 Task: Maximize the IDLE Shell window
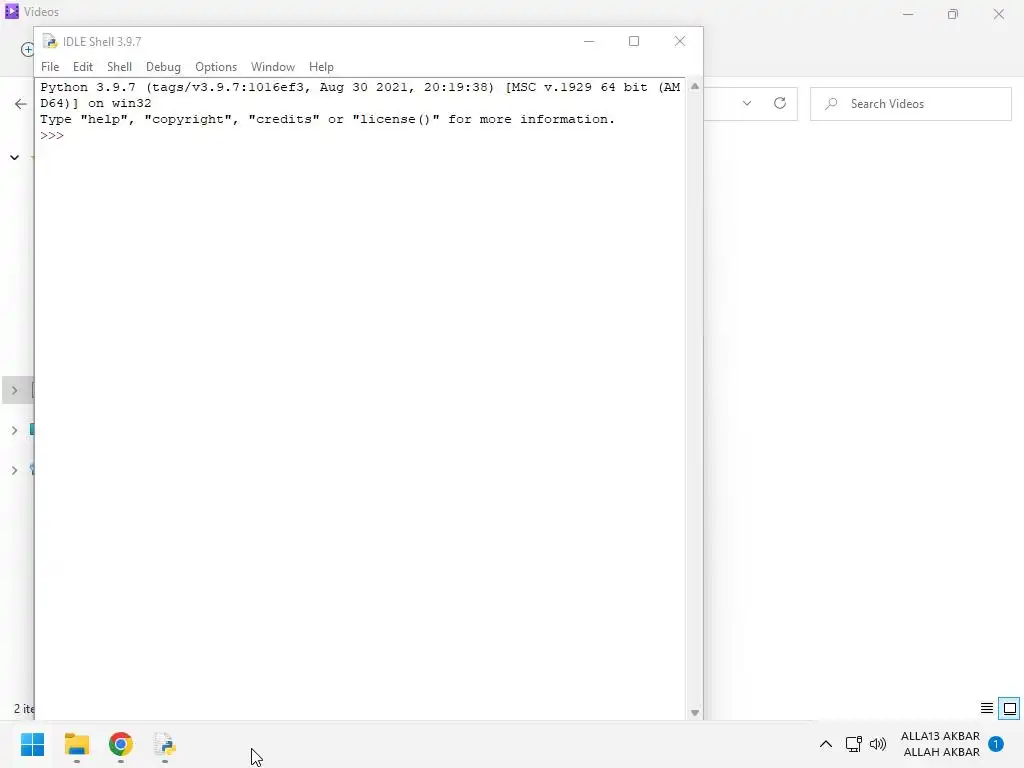[633, 41]
